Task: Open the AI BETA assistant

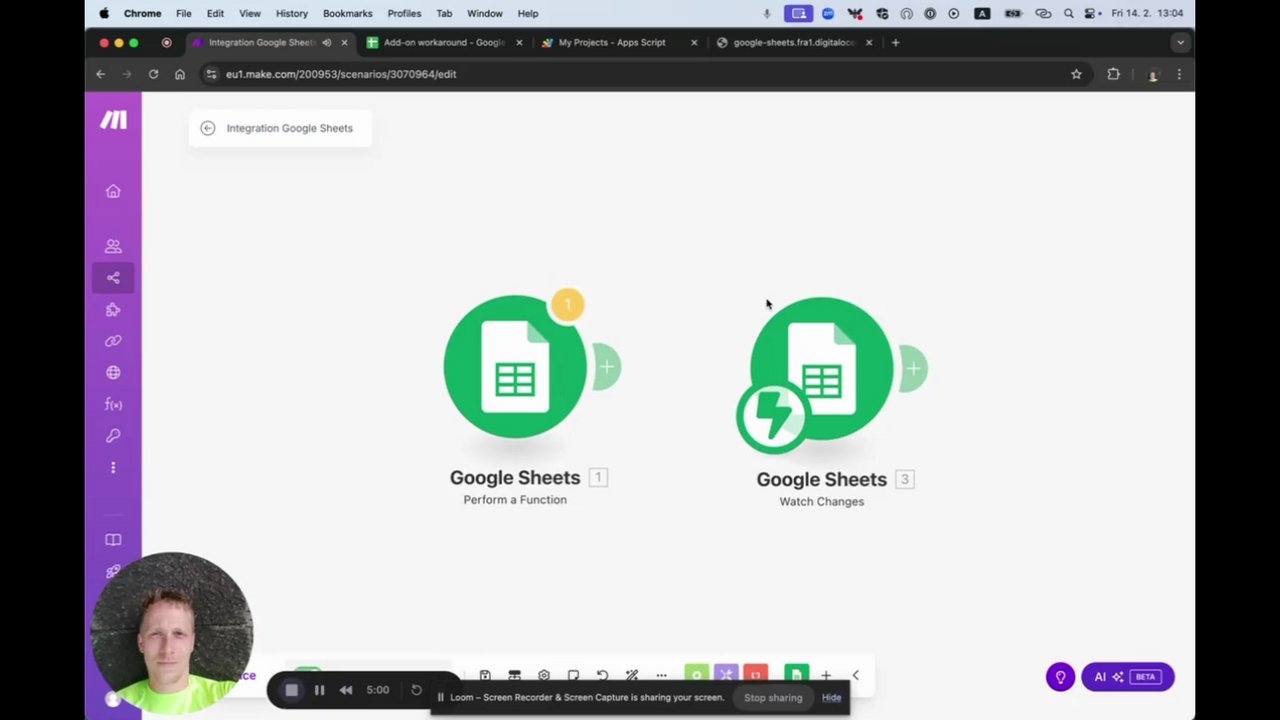Action: coord(1128,677)
